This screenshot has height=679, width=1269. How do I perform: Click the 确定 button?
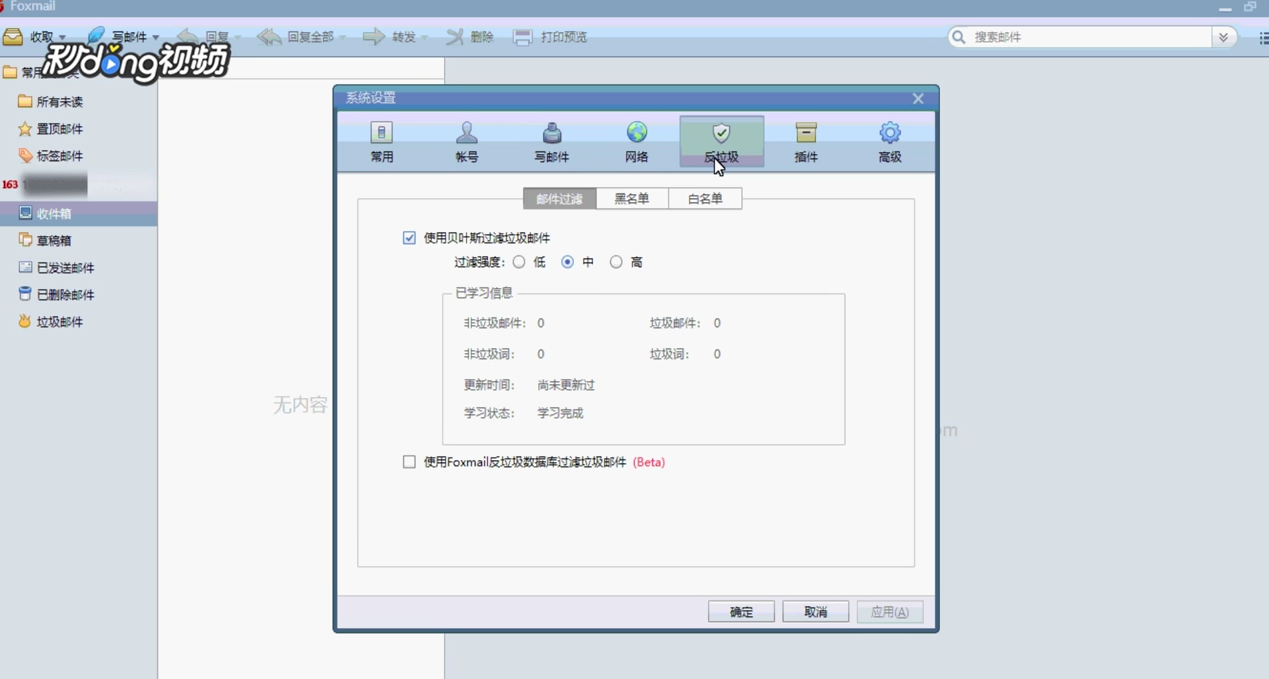tap(740, 611)
